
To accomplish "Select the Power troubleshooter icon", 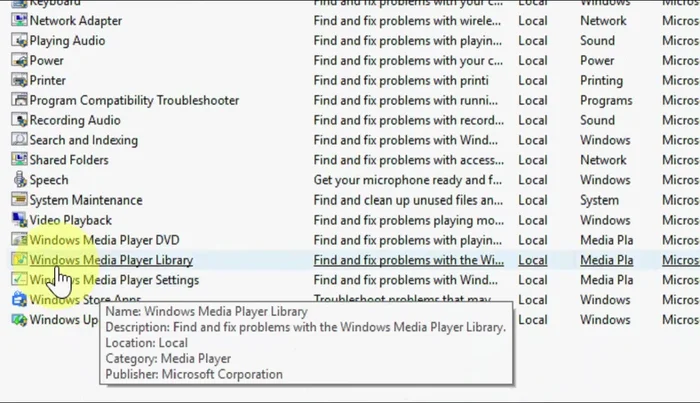I will (19, 61).
